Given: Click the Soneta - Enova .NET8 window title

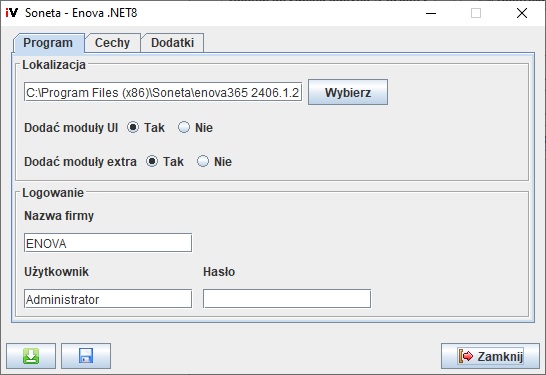Looking at the screenshot, I should coord(81,13).
